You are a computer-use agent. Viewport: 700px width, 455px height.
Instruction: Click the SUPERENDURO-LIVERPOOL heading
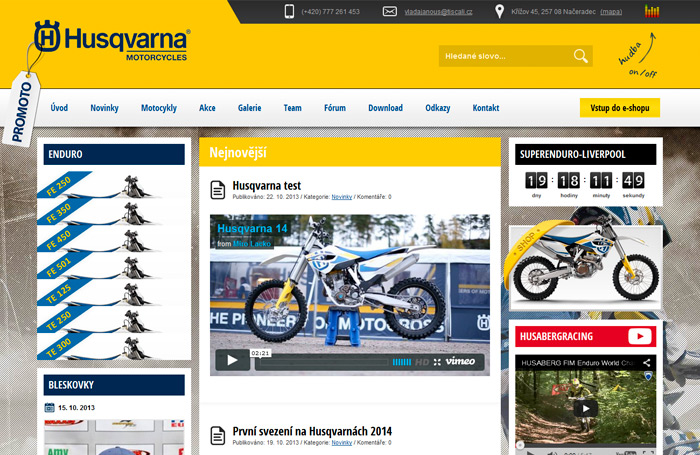(x=572, y=154)
